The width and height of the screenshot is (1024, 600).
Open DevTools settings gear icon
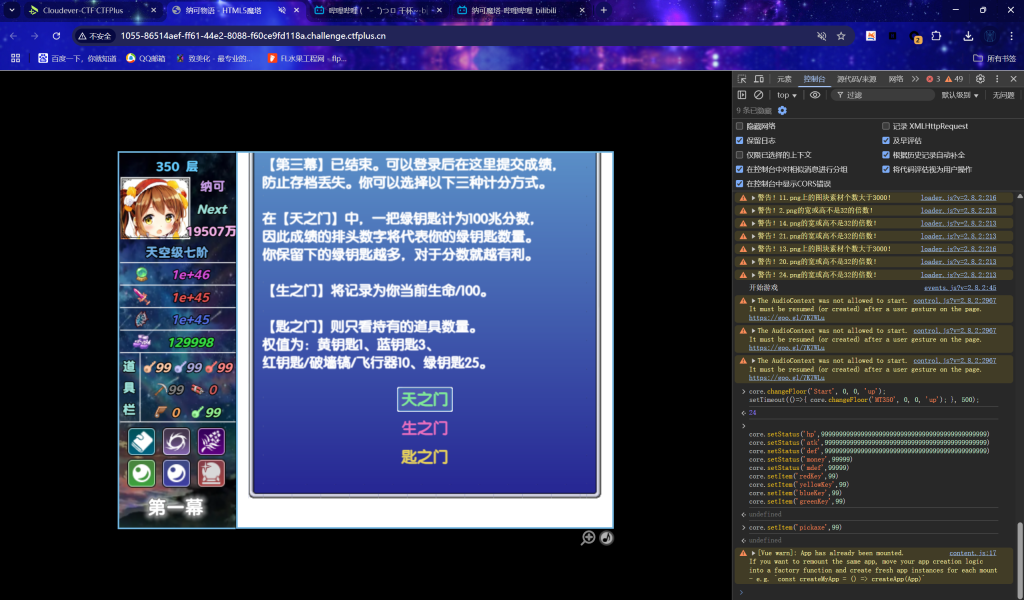[x=978, y=79]
